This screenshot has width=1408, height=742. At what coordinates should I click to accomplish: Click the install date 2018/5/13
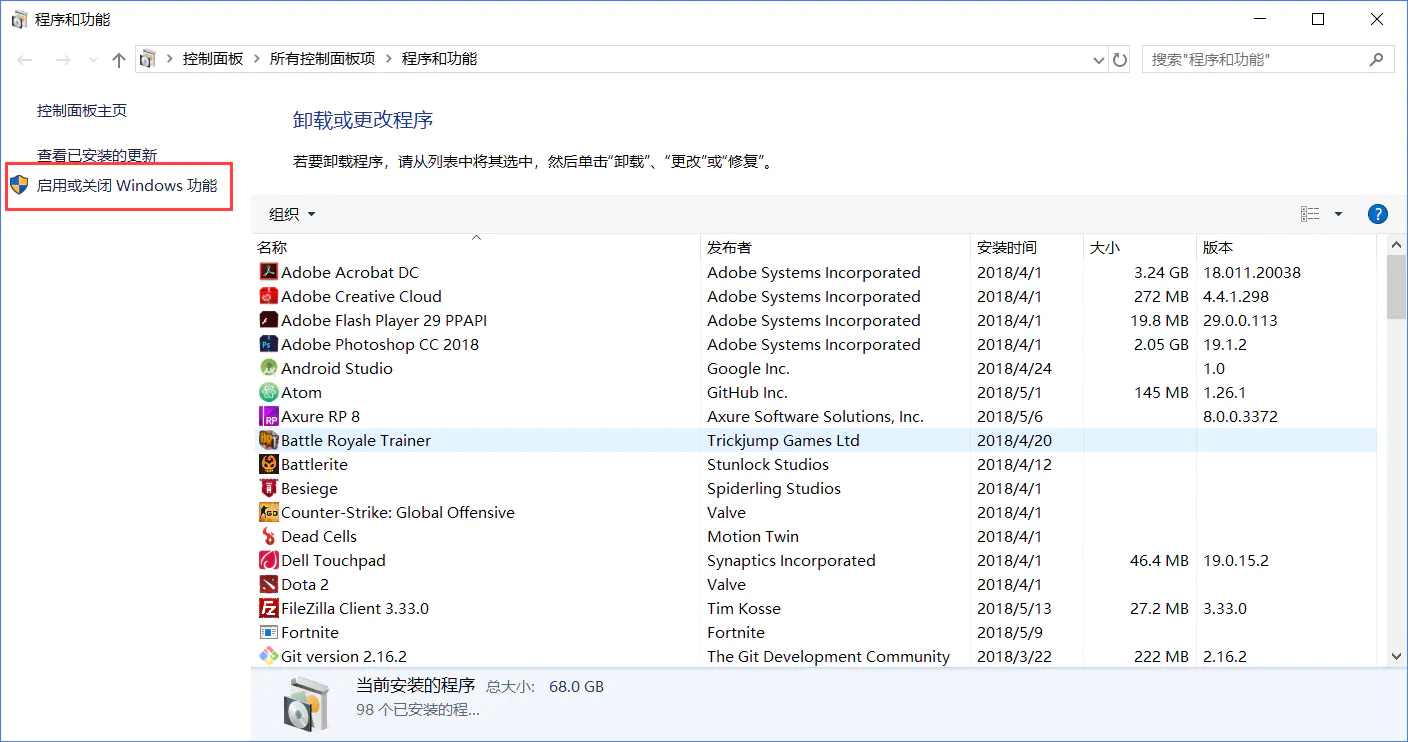click(1014, 608)
